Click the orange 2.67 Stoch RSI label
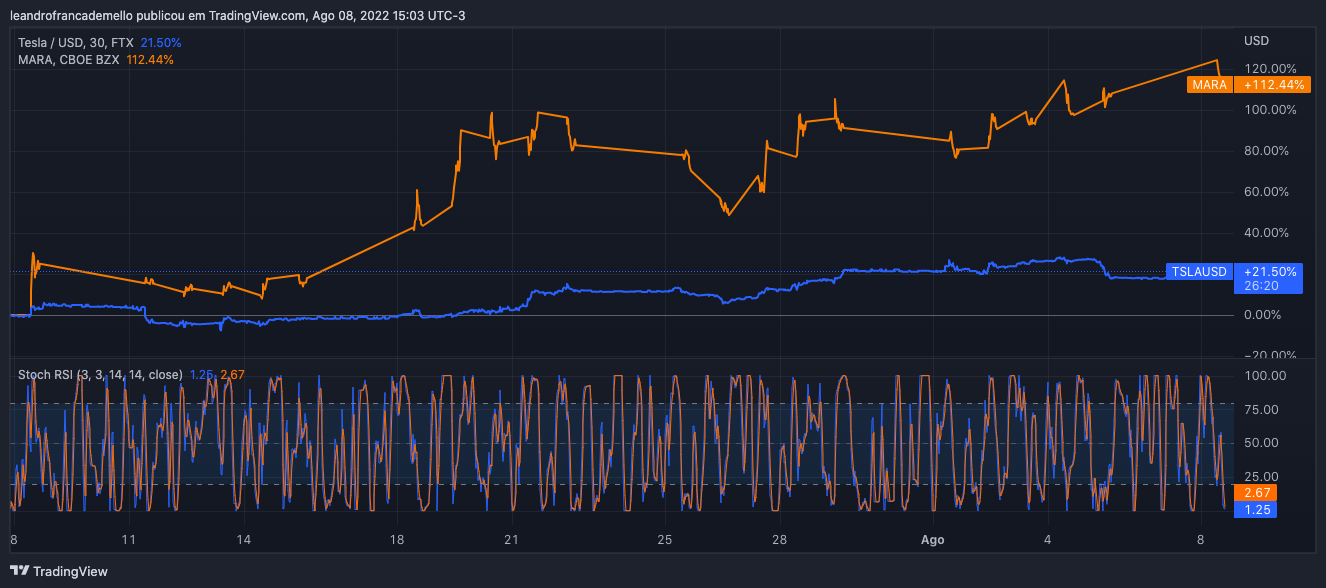The height and width of the screenshot is (588, 1326). (1256, 493)
